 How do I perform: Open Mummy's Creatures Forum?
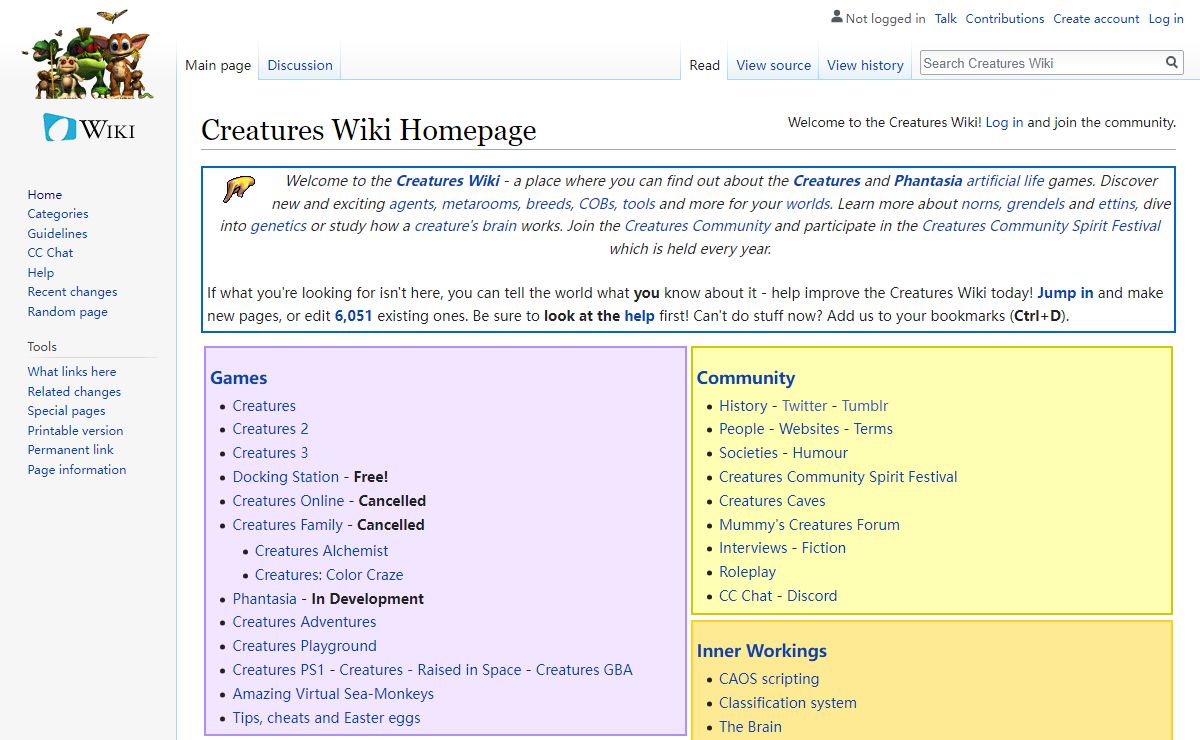click(x=809, y=524)
